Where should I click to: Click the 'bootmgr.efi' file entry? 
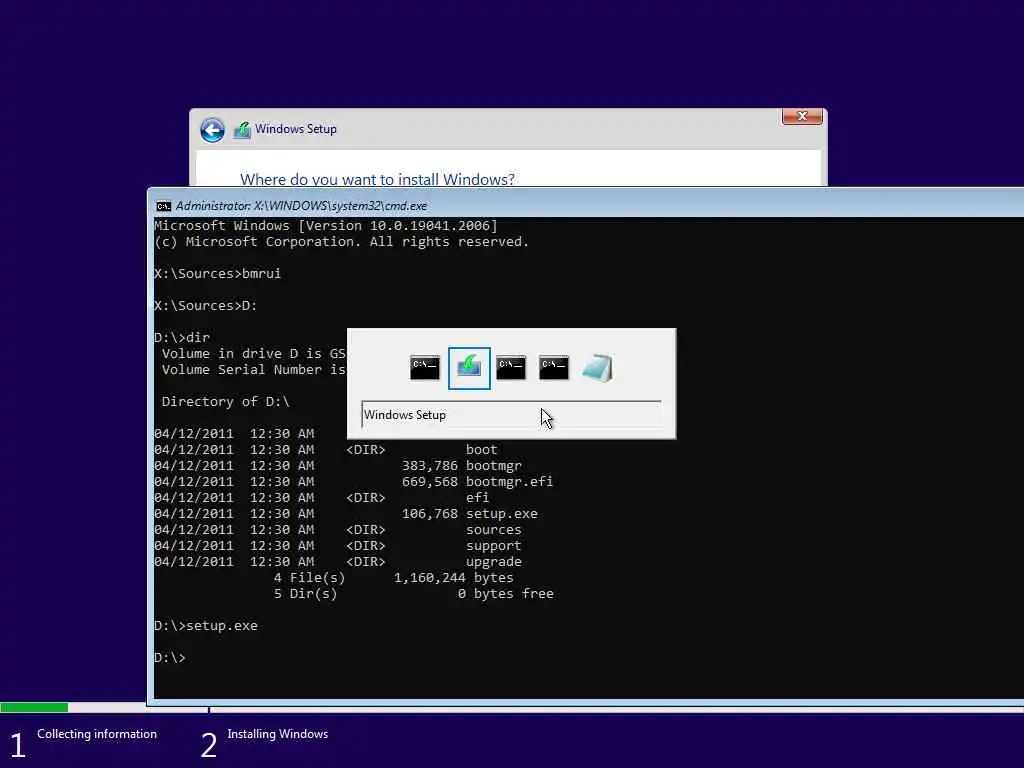click(509, 481)
